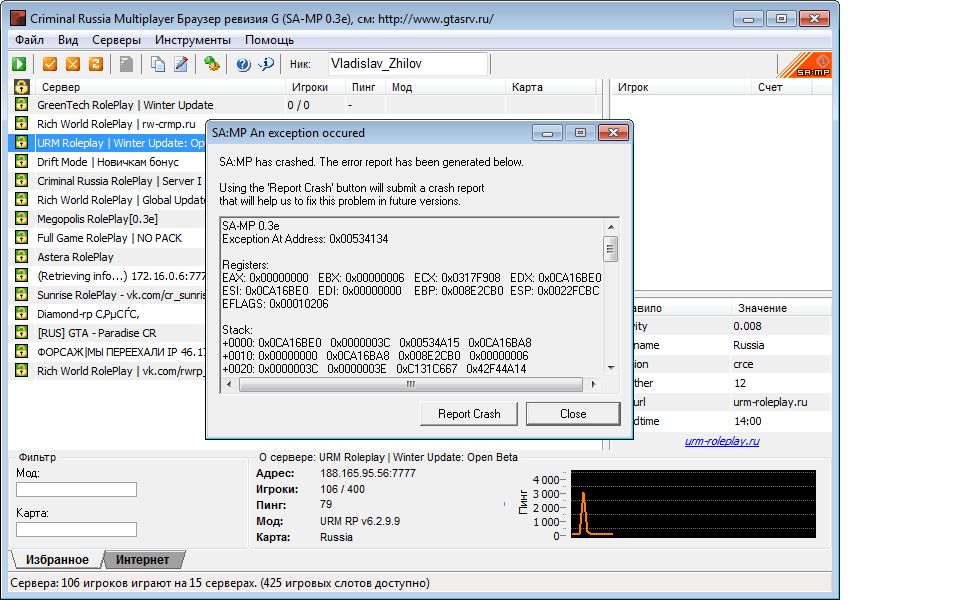Click lock icon beside Rich World RolePlay rw-crmp.ru

pyautogui.click(x=21, y=124)
